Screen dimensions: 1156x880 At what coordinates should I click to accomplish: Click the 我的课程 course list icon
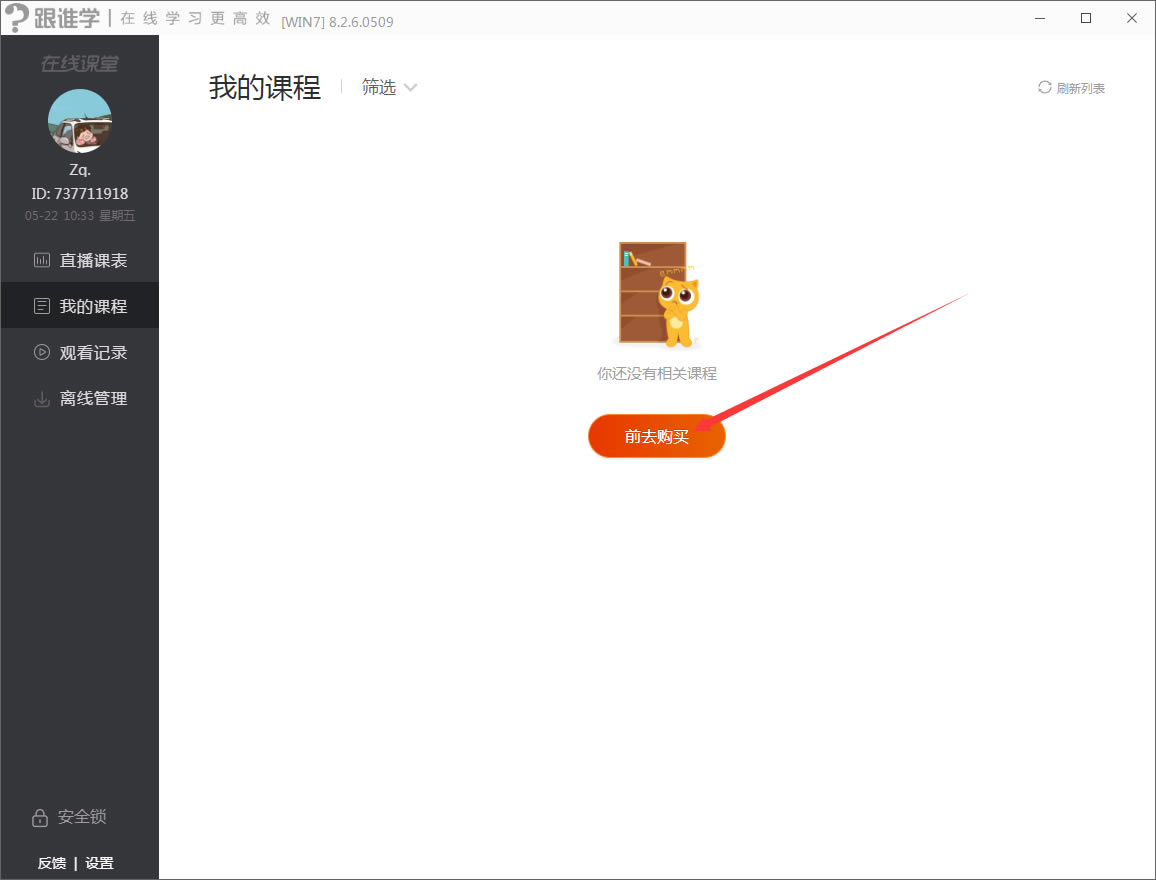click(x=41, y=305)
